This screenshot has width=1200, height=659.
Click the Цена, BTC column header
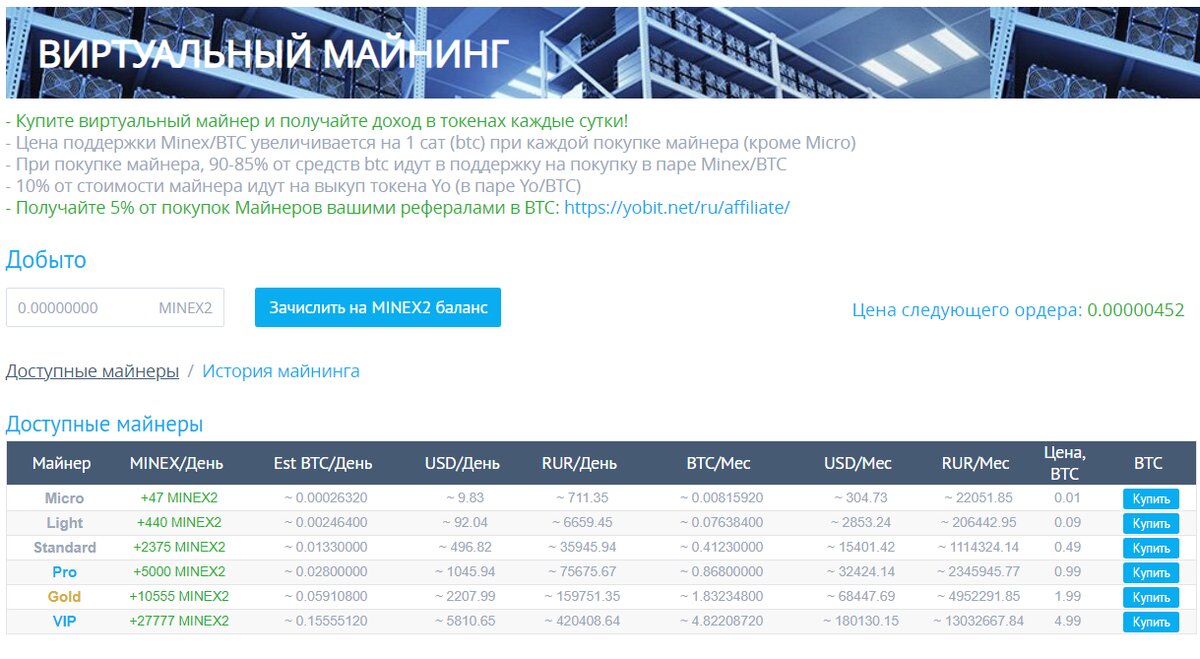point(1064,462)
